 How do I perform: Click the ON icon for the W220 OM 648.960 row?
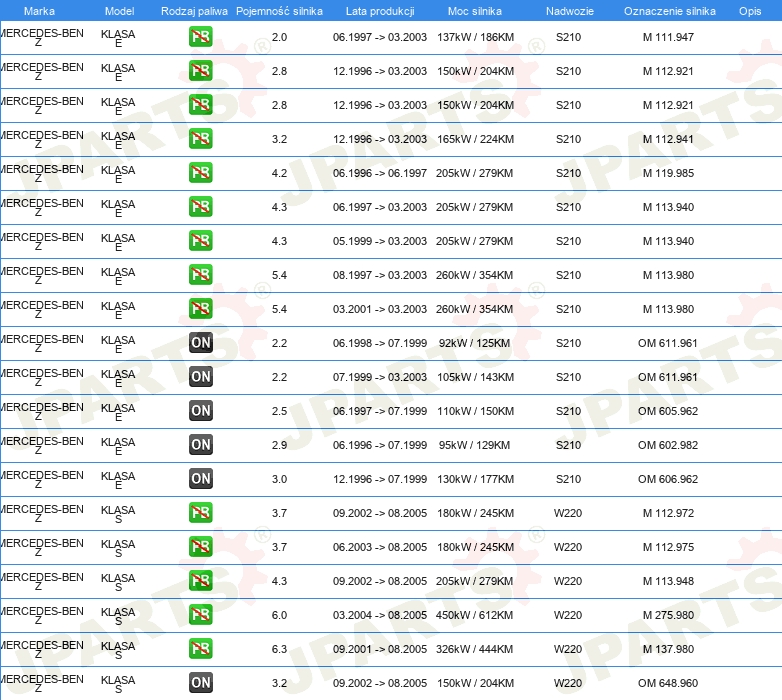pyautogui.click(x=201, y=683)
